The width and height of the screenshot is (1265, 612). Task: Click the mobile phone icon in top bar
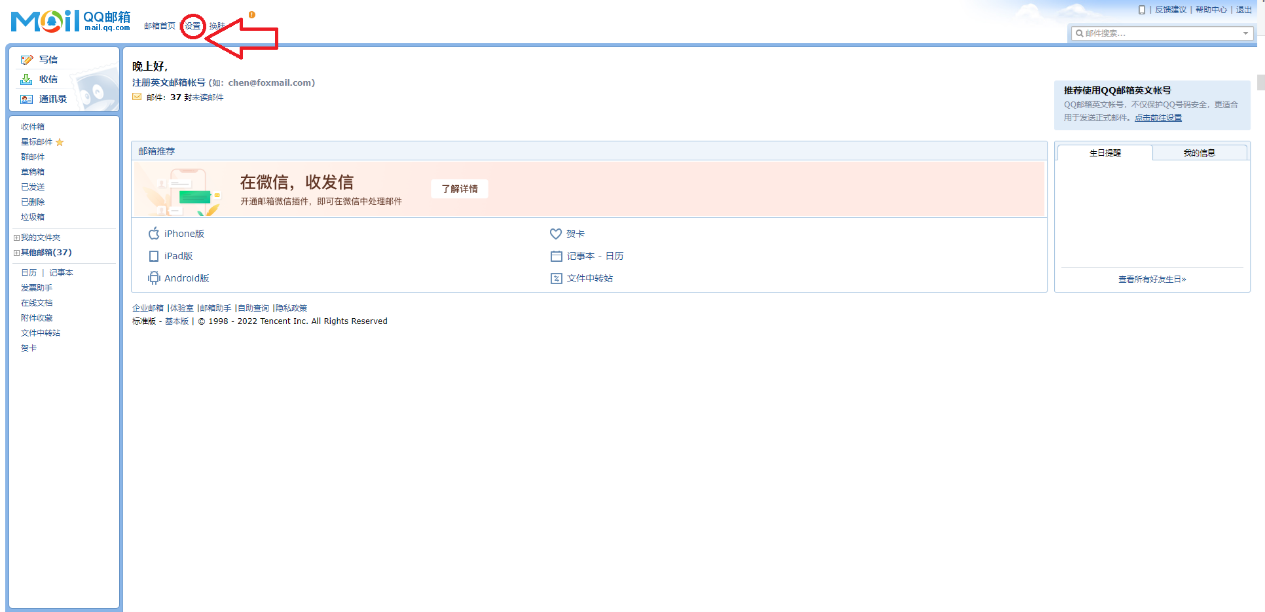(1142, 9)
